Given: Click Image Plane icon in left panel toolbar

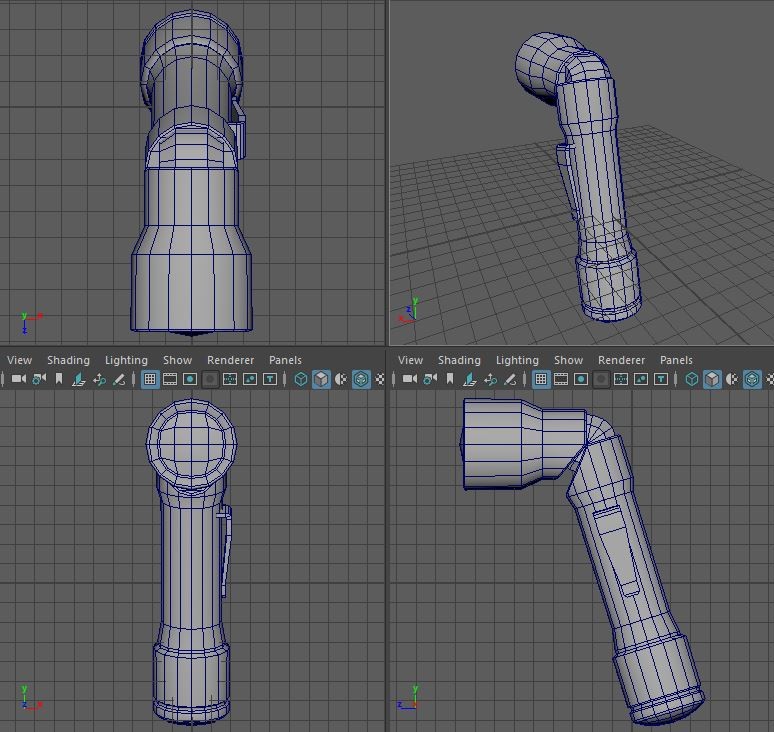Looking at the screenshot, I should (x=78, y=379).
